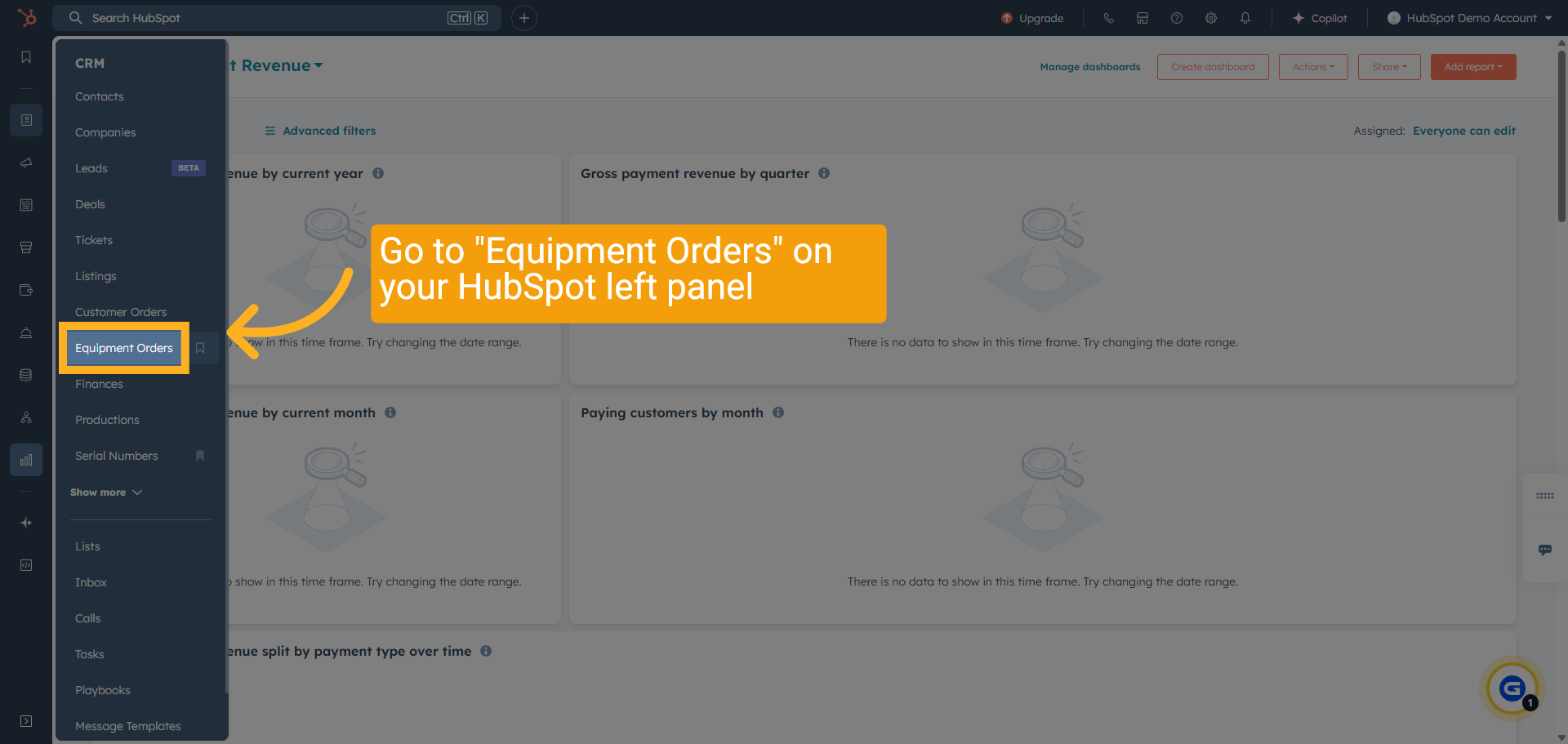Screen dimensions: 1568x744
Task: Open the Marketing megaphone icon
Action: [26, 163]
